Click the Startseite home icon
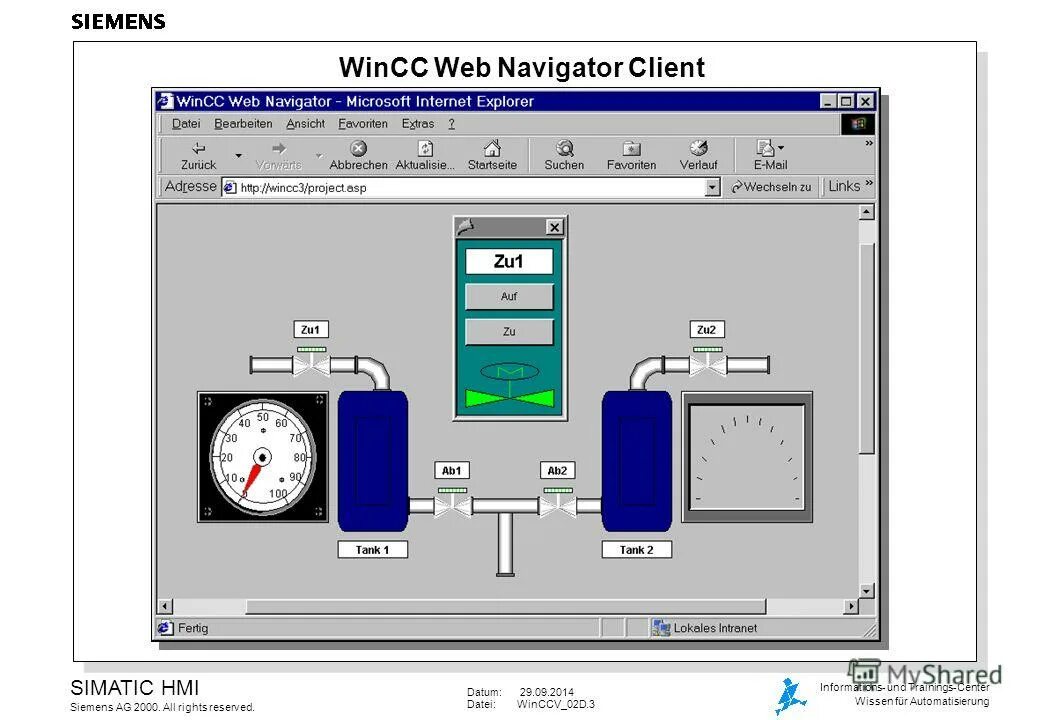The height and width of the screenshot is (720, 1040). [x=492, y=148]
